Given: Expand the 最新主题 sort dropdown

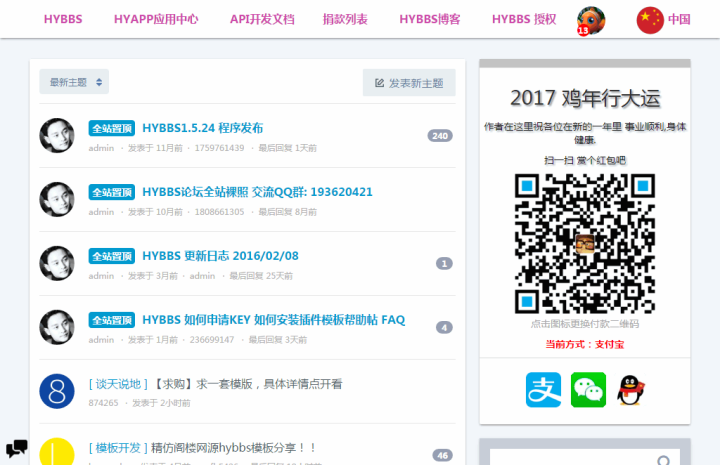Looking at the screenshot, I should (74, 82).
